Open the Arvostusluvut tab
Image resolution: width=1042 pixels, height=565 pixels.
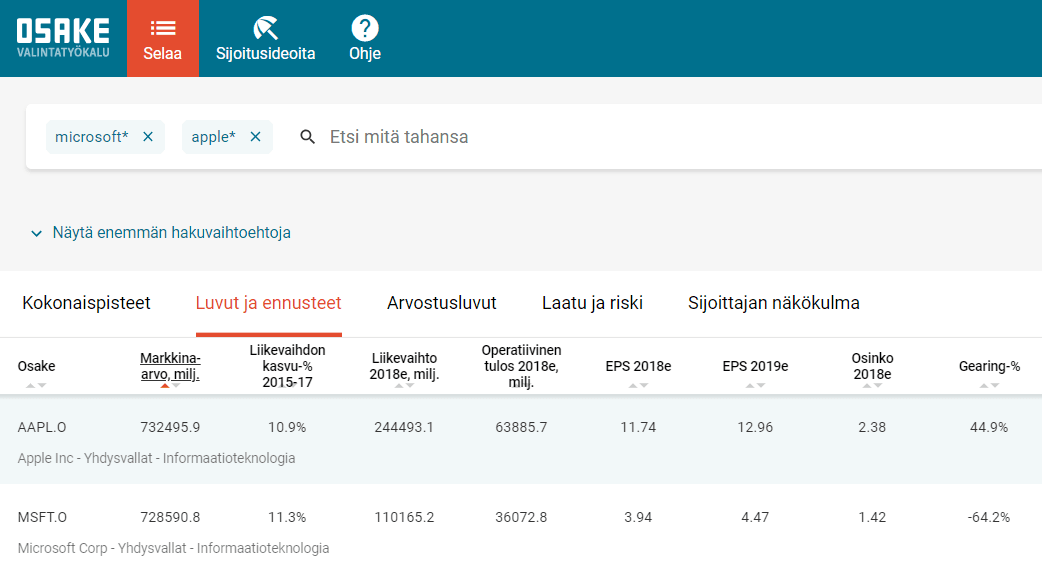(x=442, y=303)
